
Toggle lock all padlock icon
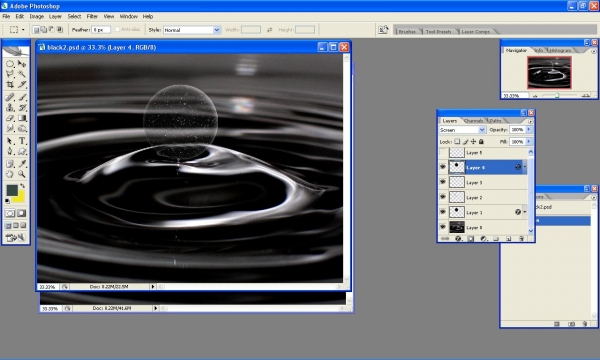[x=481, y=142]
